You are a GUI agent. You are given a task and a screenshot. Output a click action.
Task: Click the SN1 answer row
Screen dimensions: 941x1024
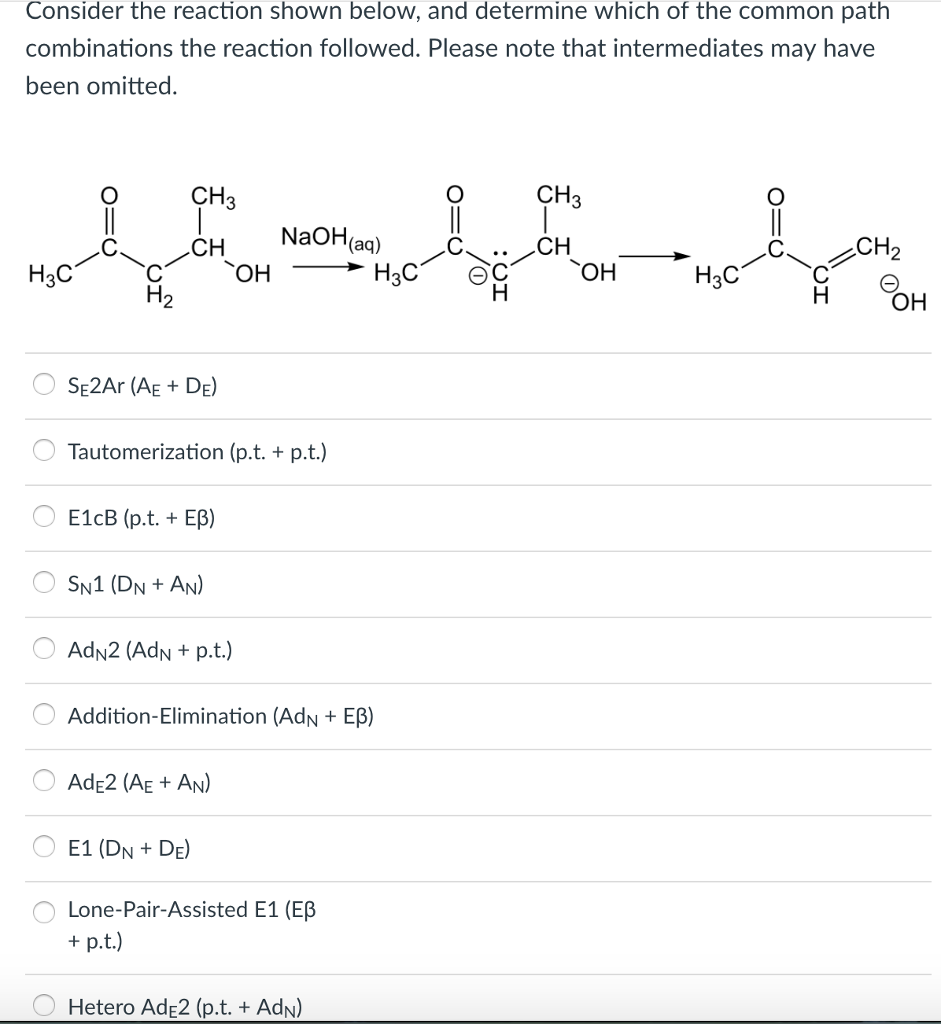point(135,582)
